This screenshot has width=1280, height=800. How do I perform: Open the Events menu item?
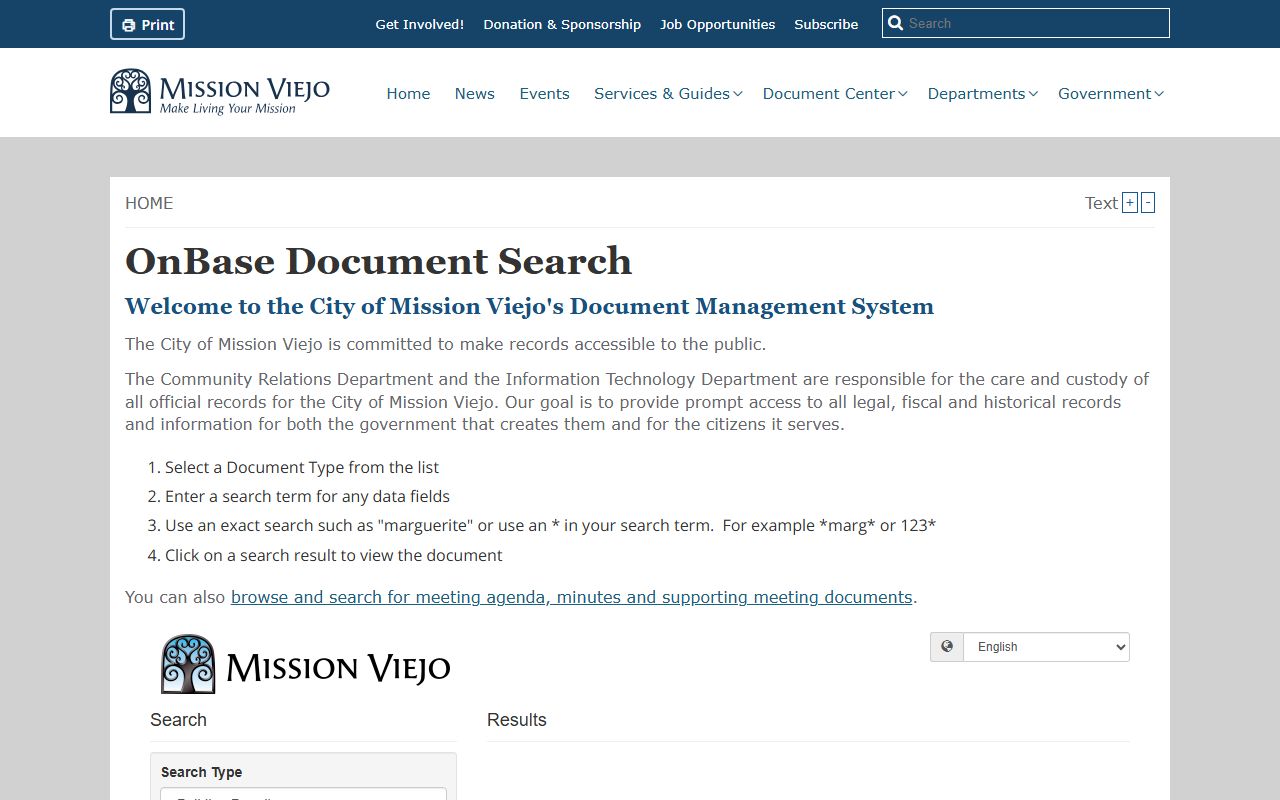pyautogui.click(x=544, y=93)
